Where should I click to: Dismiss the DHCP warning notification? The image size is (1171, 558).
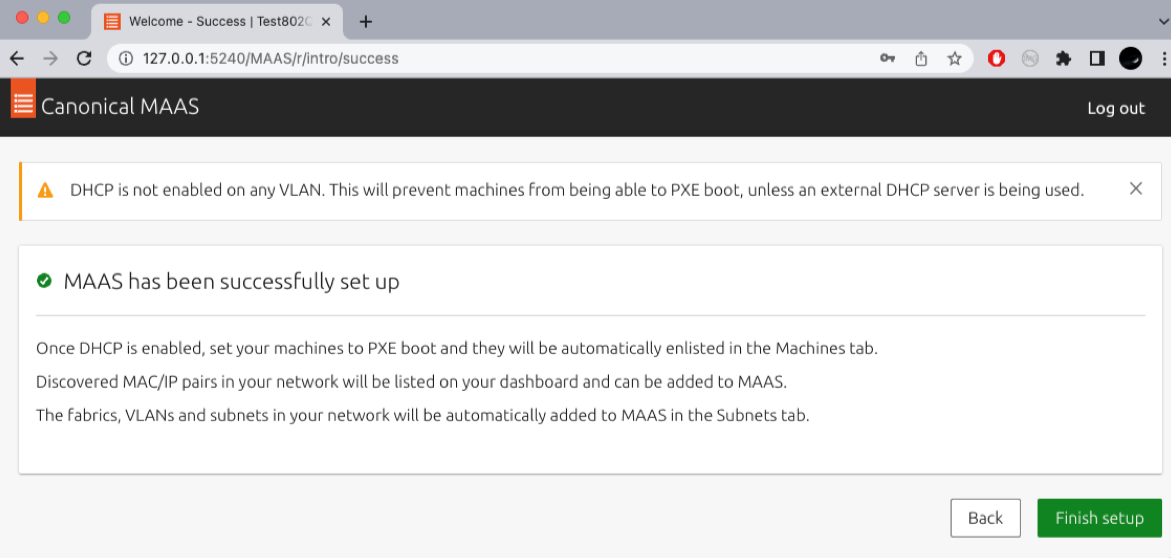click(x=1135, y=188)
